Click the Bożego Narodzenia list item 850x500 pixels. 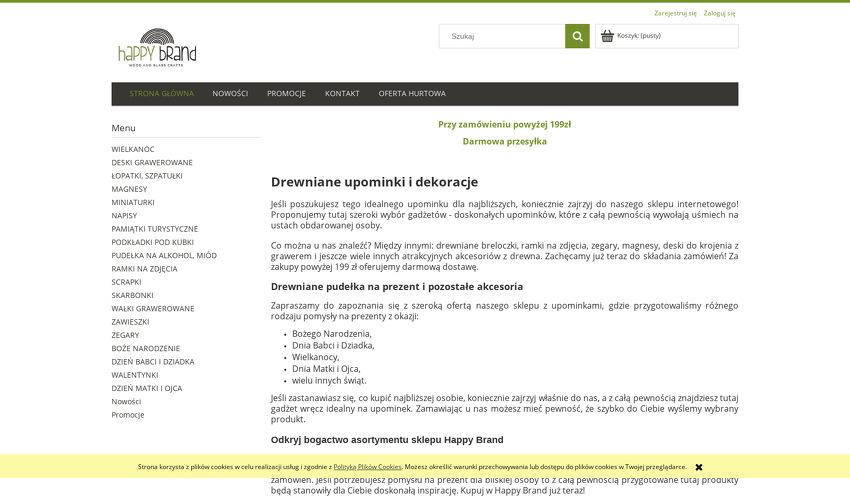click(332, 334)
